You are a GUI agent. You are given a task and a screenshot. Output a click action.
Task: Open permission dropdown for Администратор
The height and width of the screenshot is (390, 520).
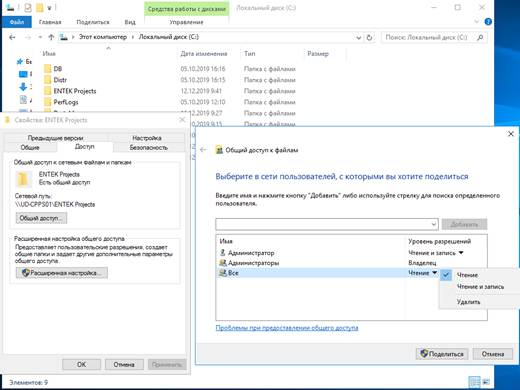click(x=461, y=253)
